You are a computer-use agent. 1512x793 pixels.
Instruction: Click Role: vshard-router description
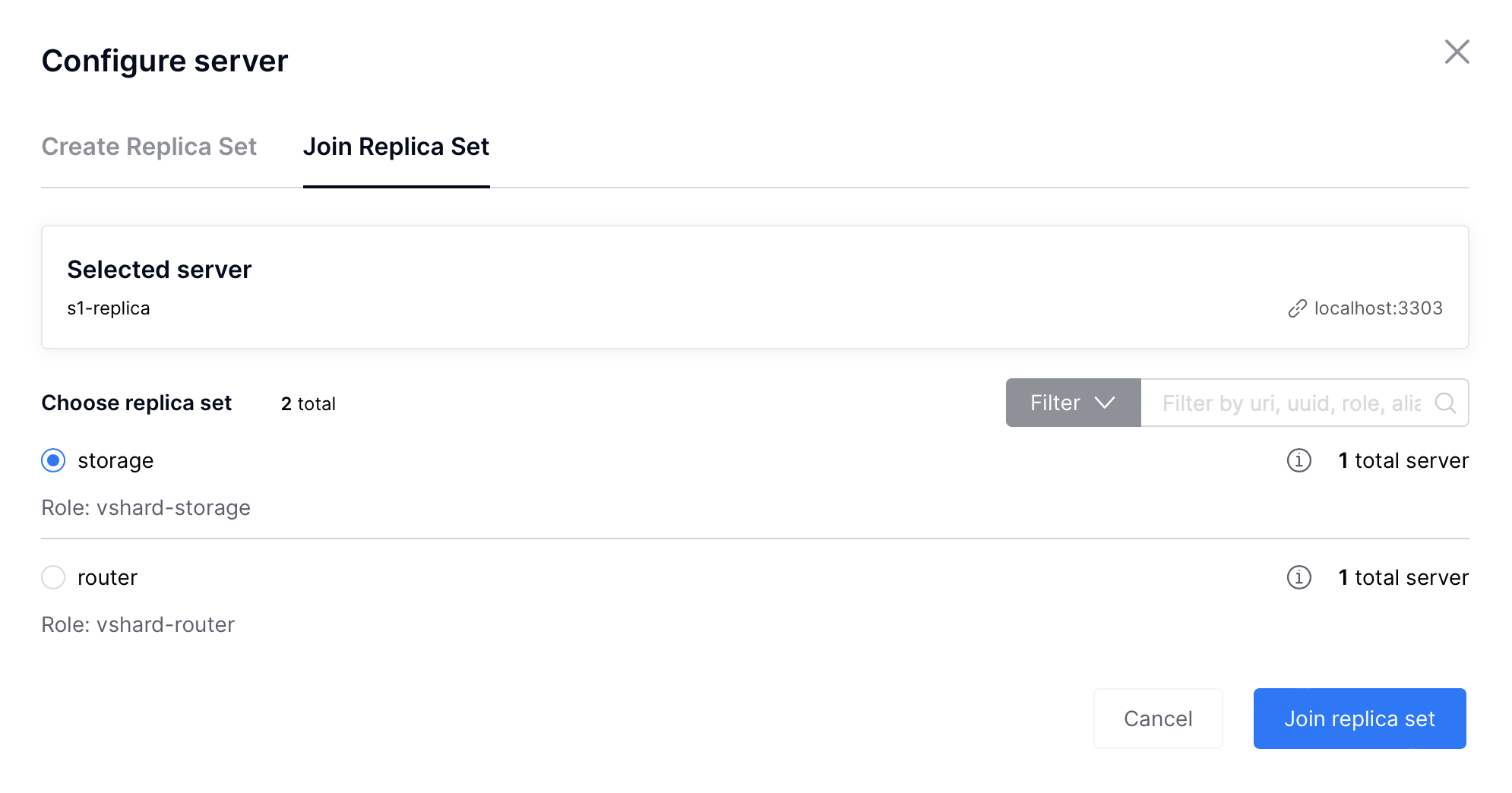[x=138, y=624]
